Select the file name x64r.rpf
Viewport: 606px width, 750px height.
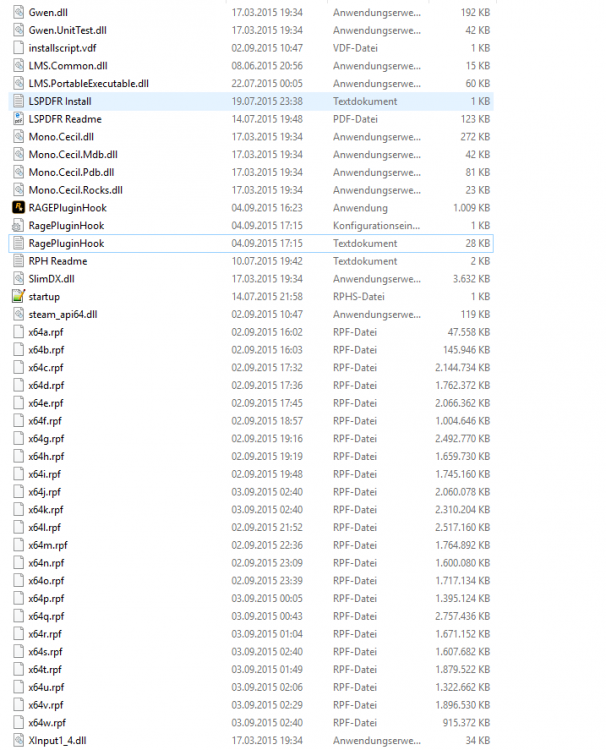tap(45, 634)
